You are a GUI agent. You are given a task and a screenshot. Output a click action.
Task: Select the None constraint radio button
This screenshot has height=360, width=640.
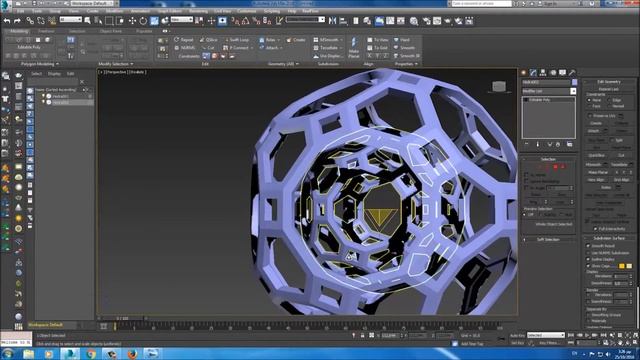pos(589,100)
